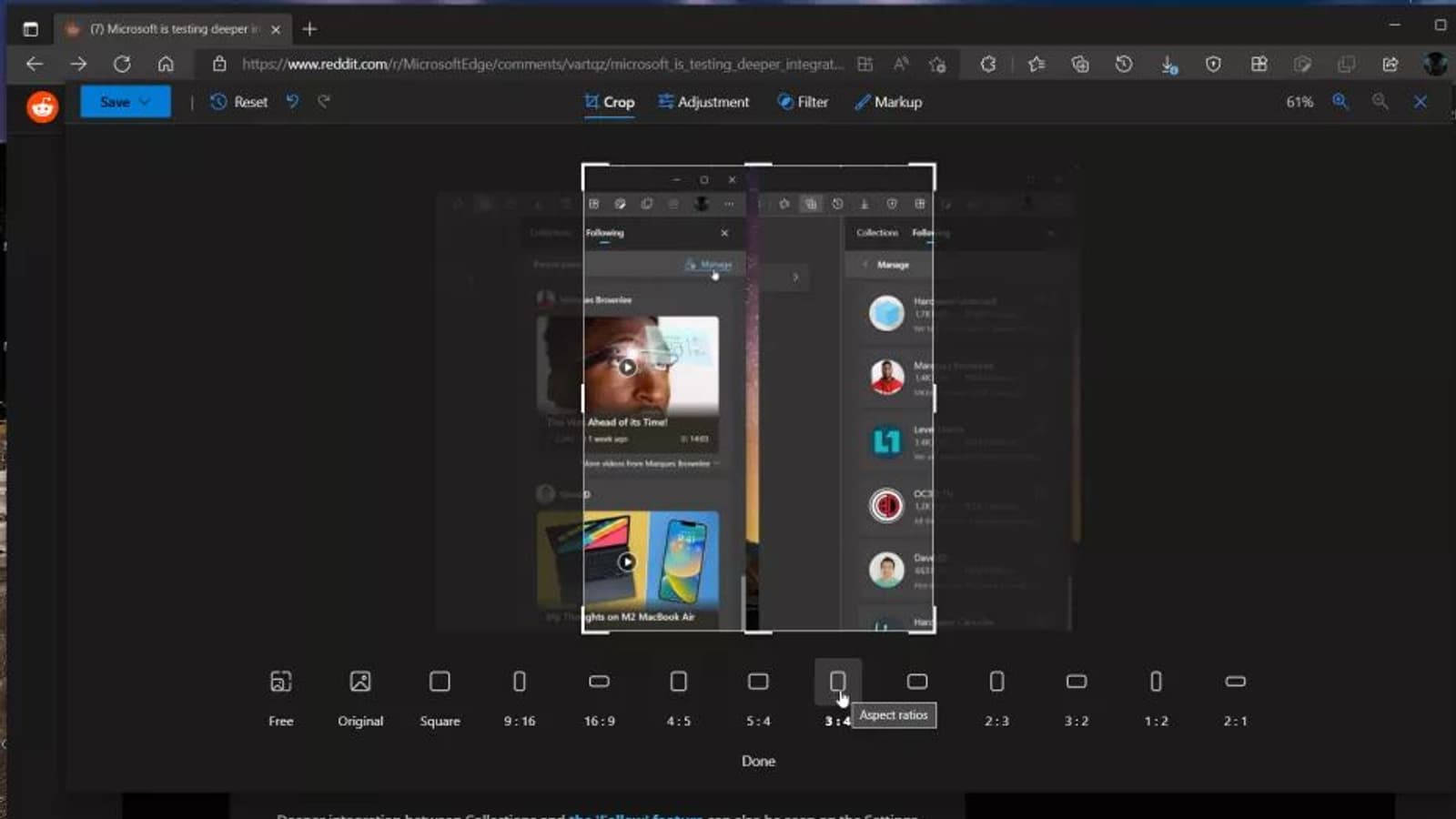
Task: Click the browser refresh button
Action: click(x=122, y=64)
